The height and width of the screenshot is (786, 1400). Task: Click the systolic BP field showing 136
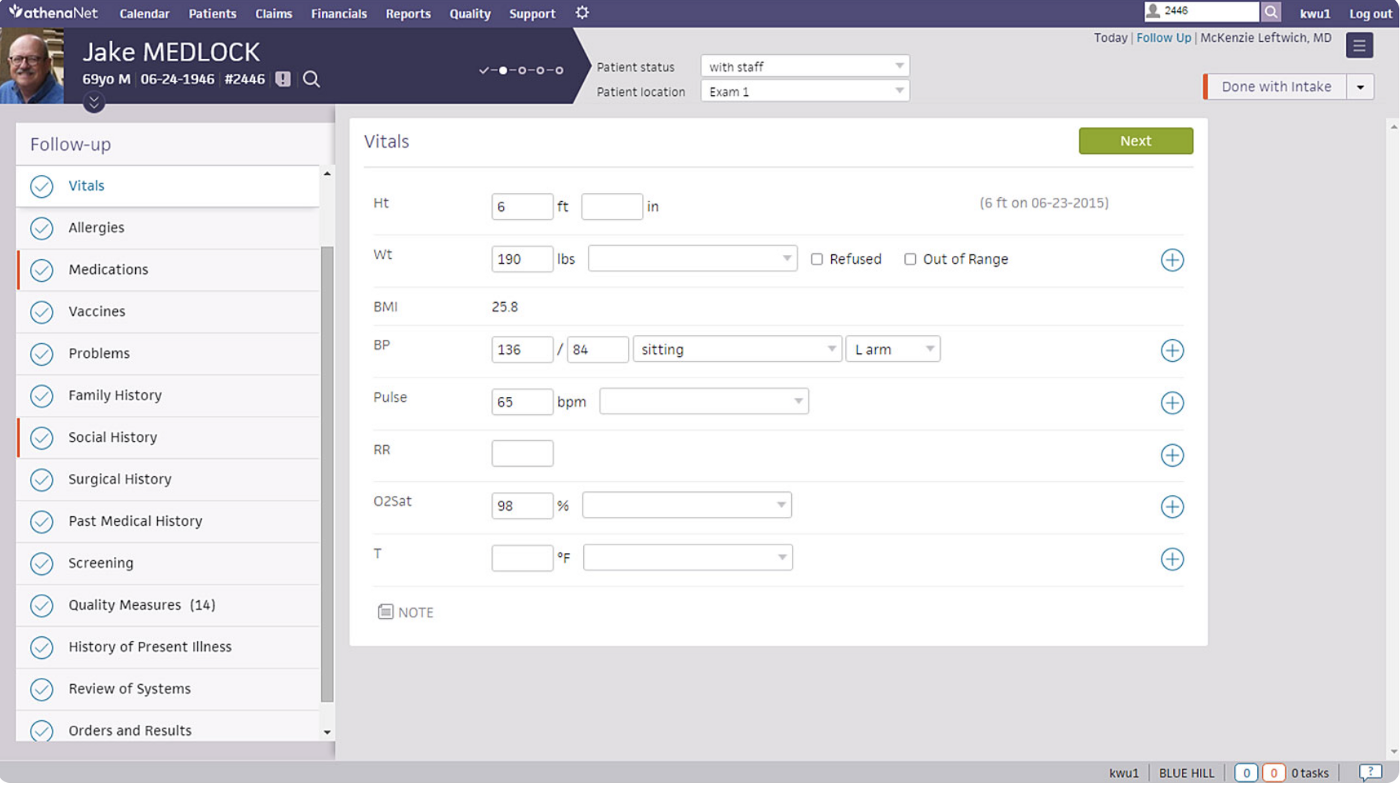[522, 349]
